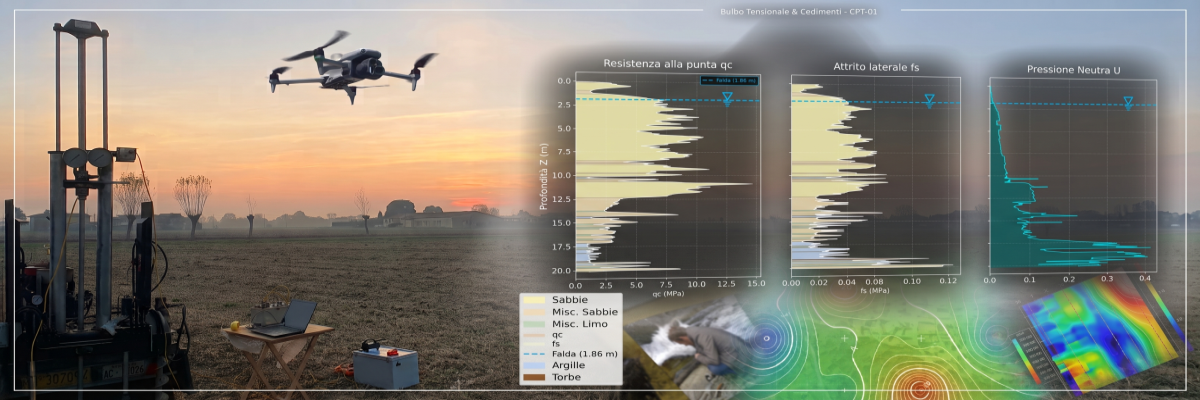Screen dimensions: 1200x400
Task: Click the water table triangle in Pressione Neutra chart
Action: [1129, 102]
